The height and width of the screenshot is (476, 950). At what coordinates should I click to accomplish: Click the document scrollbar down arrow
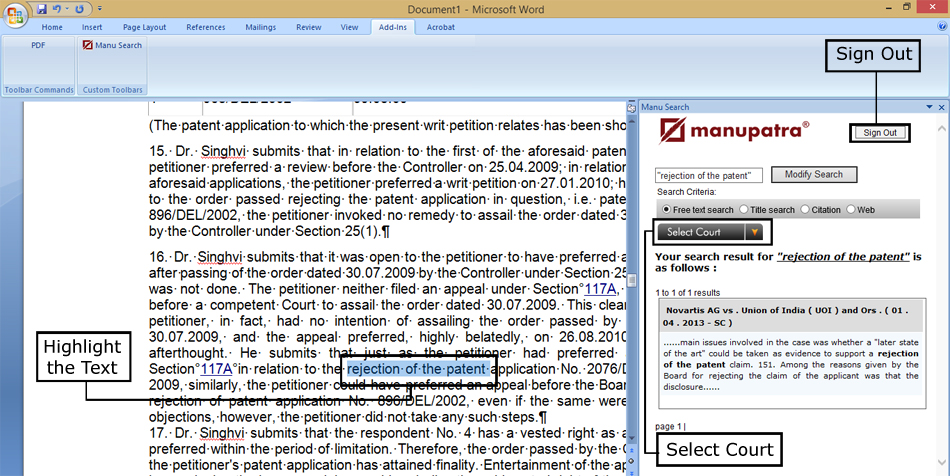[x=632, y=438]
